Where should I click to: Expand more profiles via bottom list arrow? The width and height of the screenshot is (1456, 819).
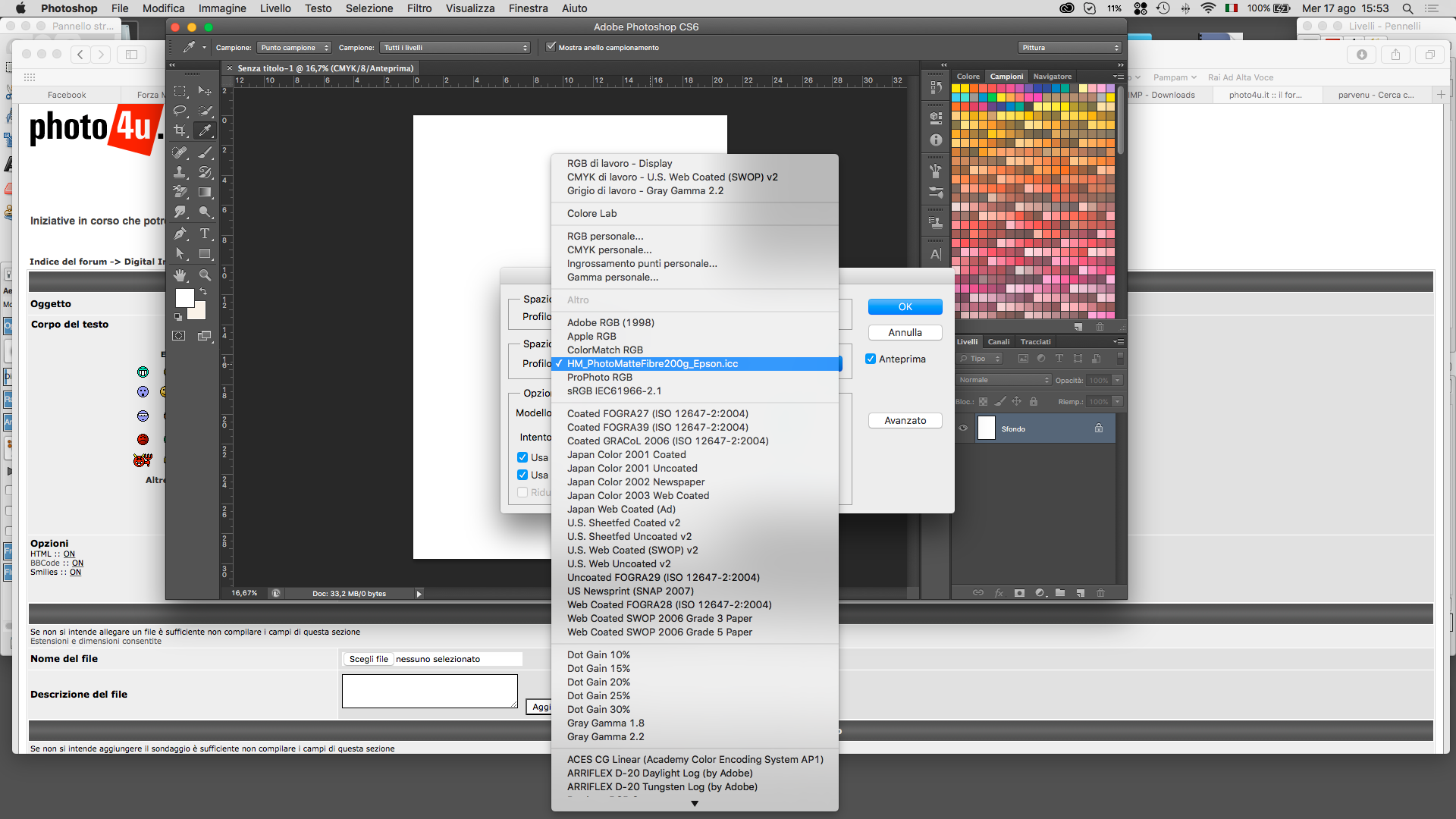coord(695,804)
